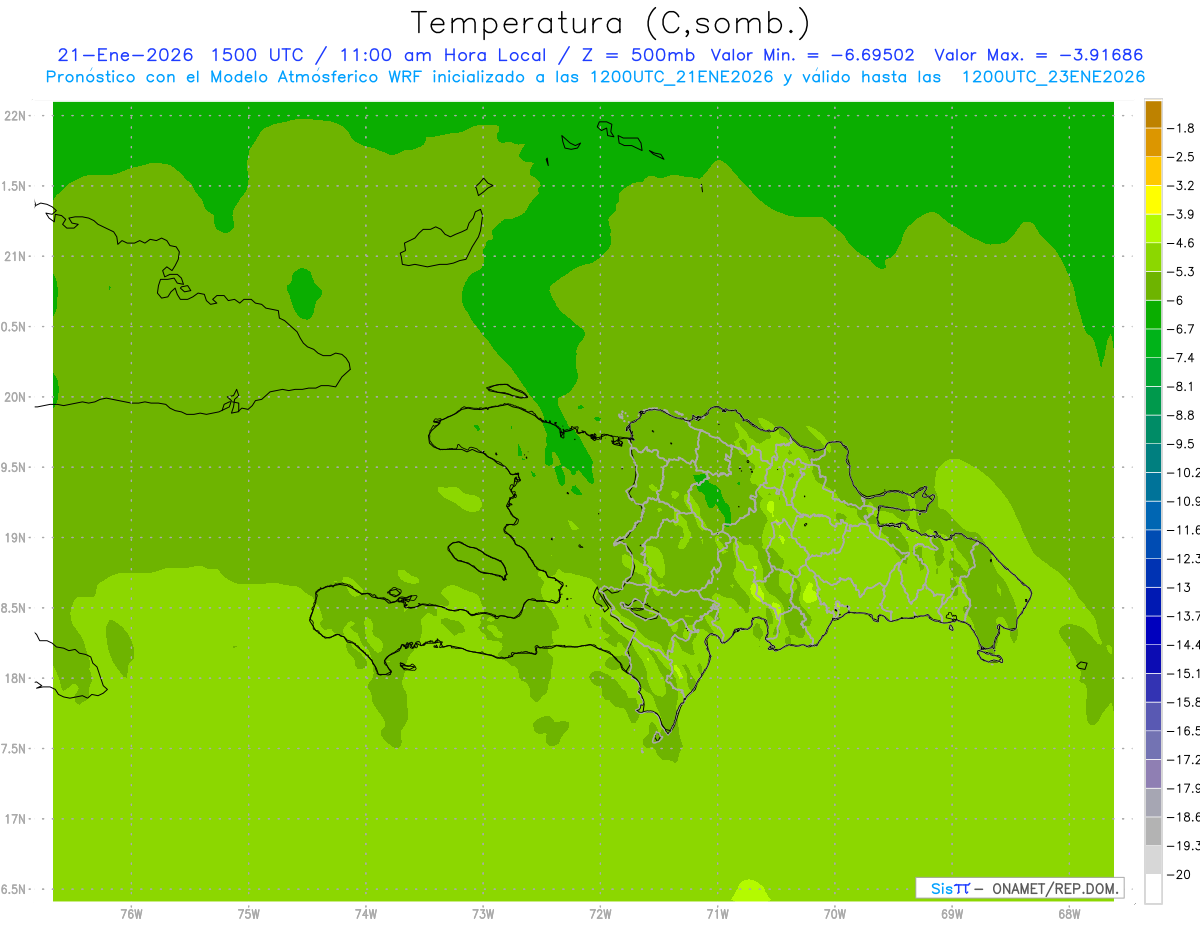Click the 72W longitude axis label
The height and width of the screenshot is (927, 1200).
pos(600,915)
